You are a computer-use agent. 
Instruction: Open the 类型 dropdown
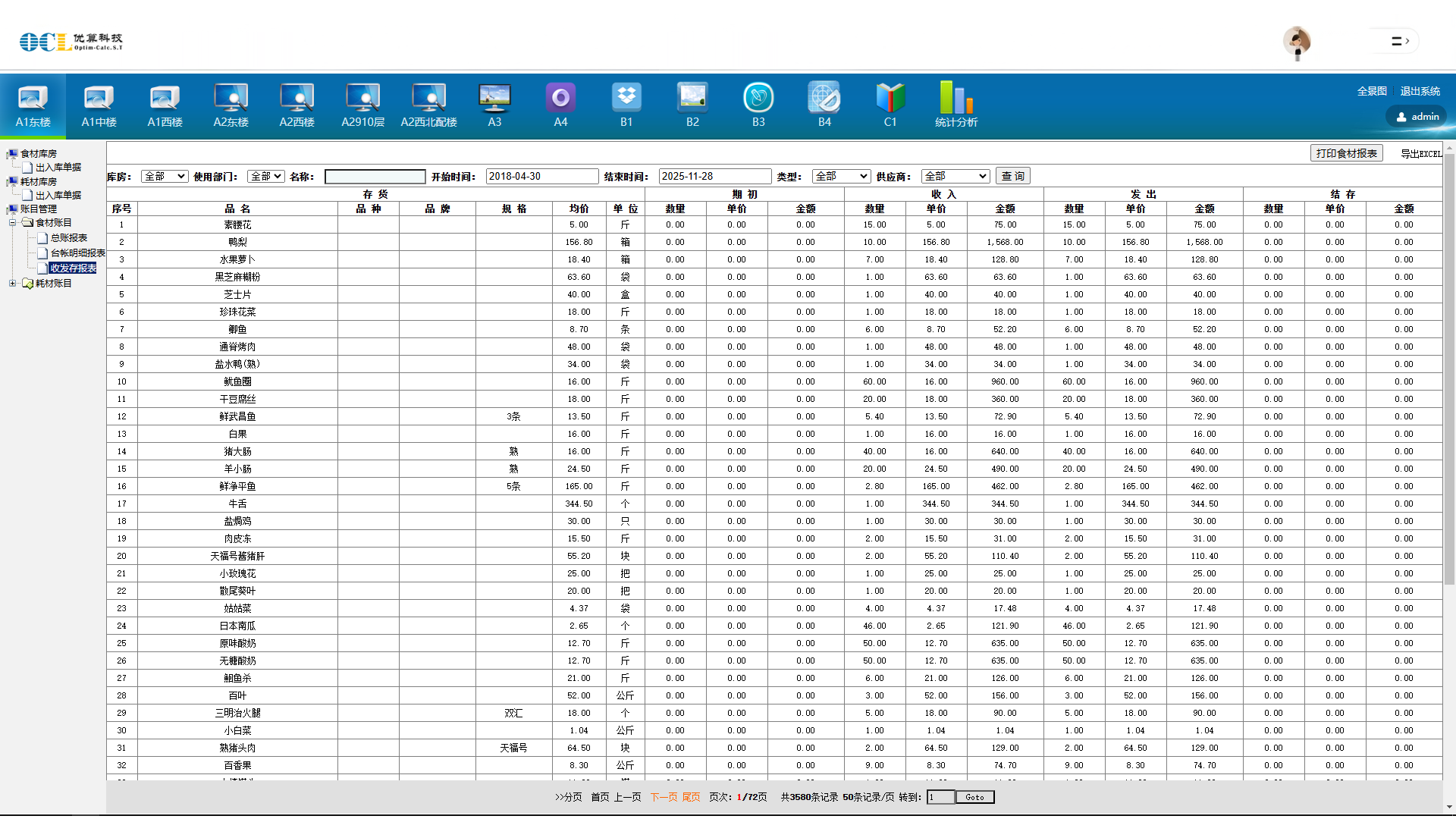pos(841,177)
